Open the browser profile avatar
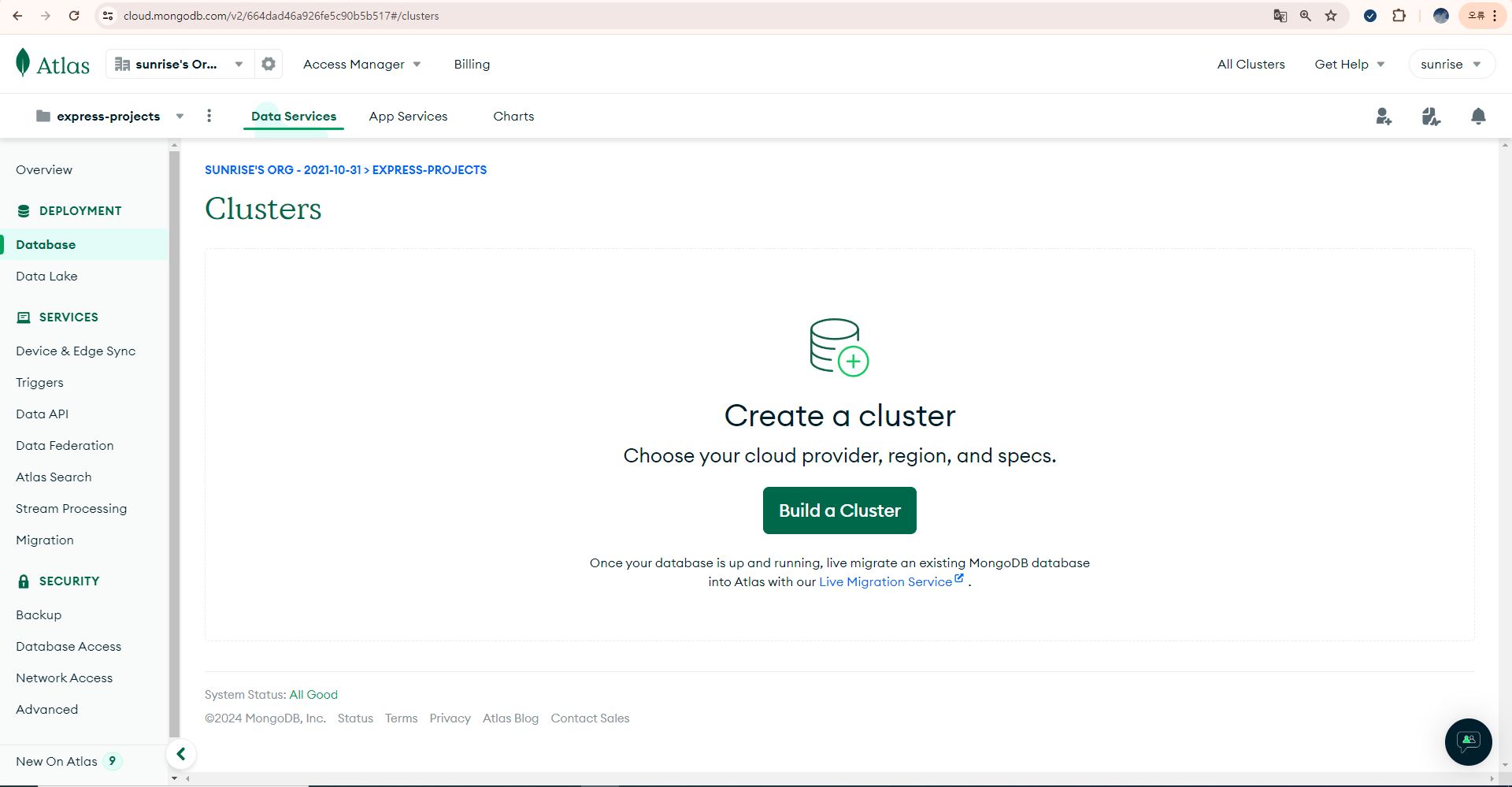Viewport: 1512px width, 787px height. point(1441,16)
